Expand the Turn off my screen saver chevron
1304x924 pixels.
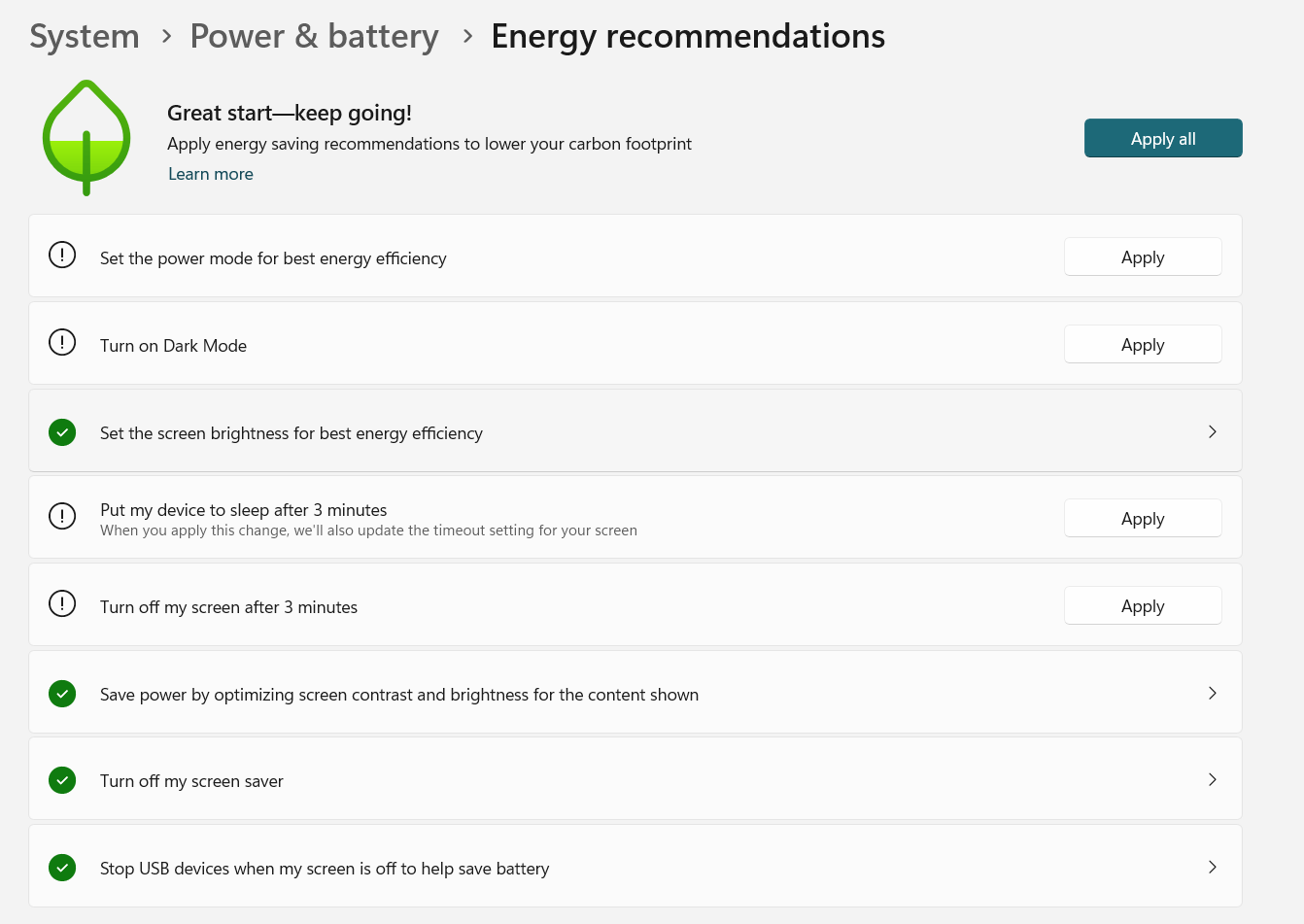click(1213, 779)
